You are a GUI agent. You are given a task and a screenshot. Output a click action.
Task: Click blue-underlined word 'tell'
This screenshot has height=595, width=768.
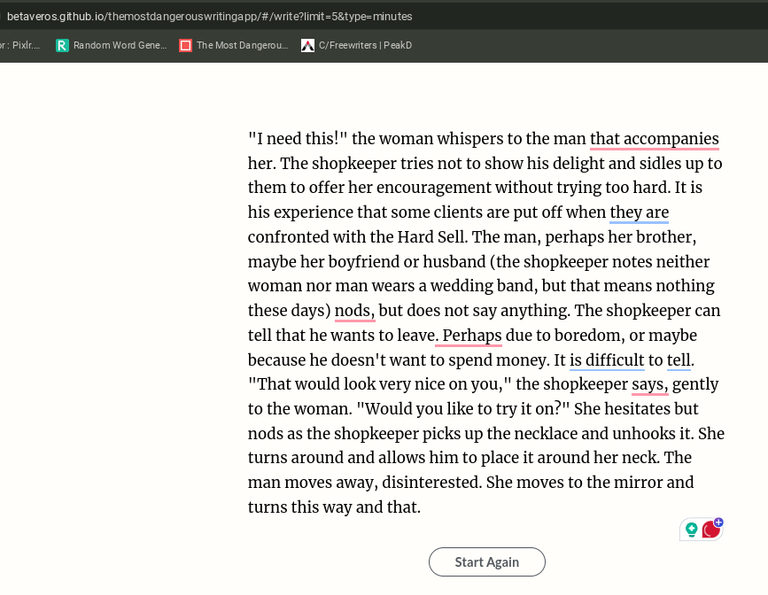coord(678,360)
